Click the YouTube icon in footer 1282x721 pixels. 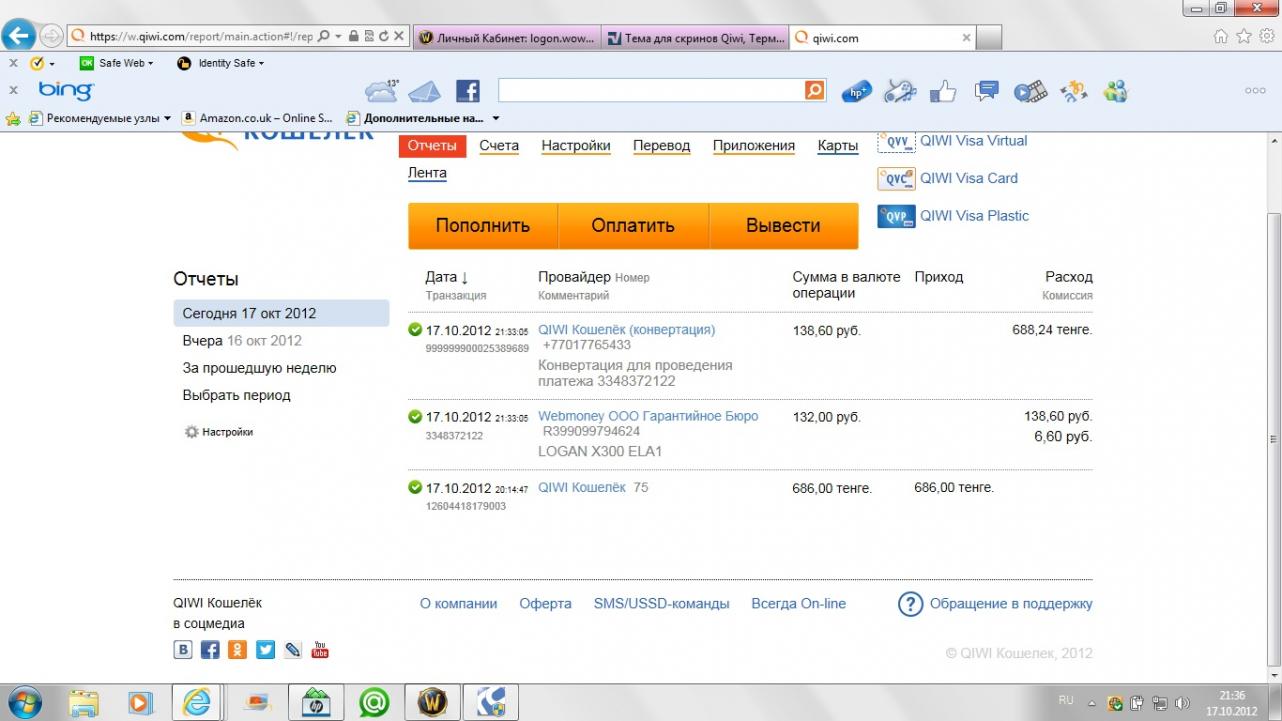[x=320, y=650]
